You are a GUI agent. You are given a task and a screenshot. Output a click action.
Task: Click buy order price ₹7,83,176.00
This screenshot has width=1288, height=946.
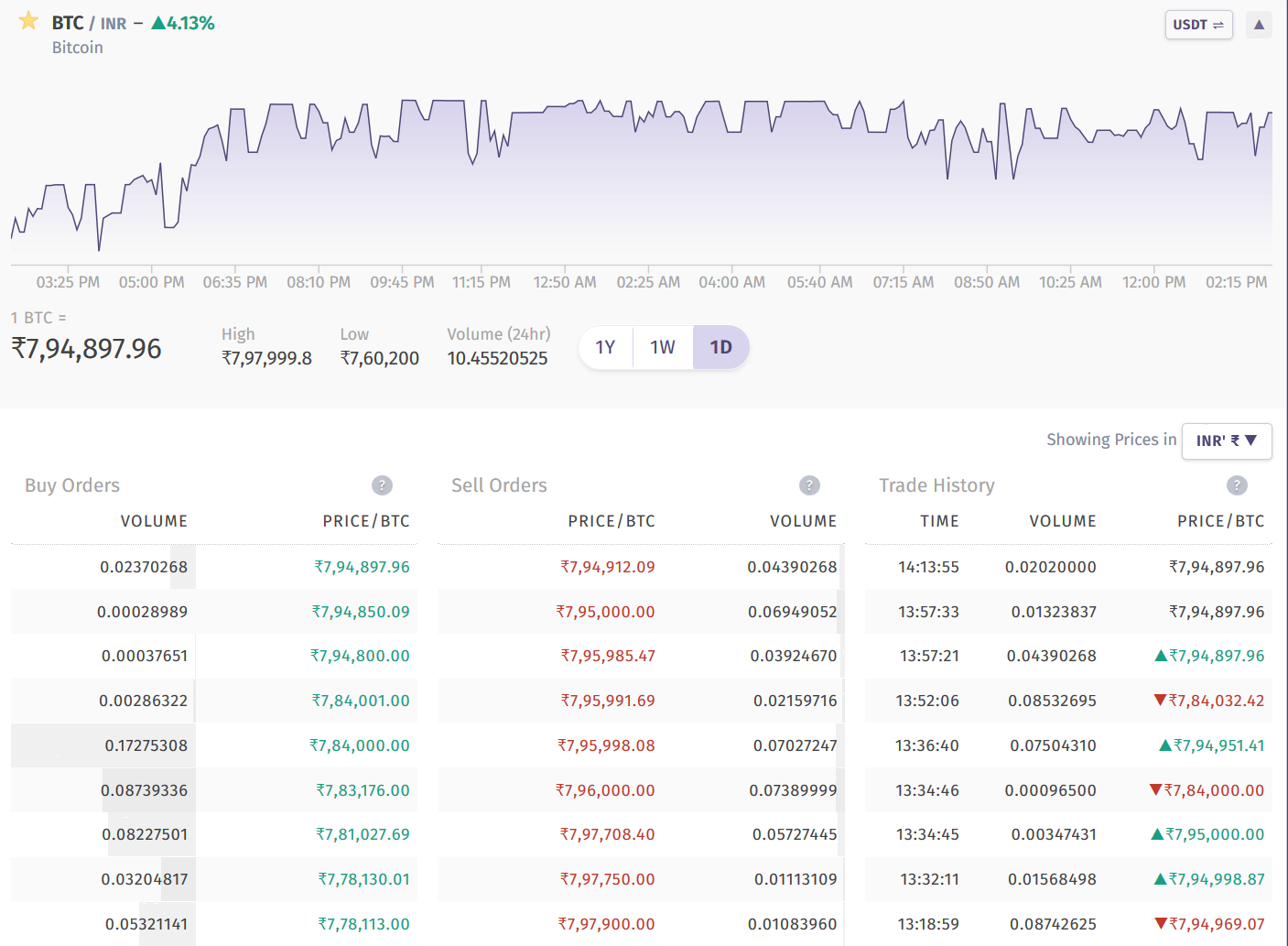(363, 790)
